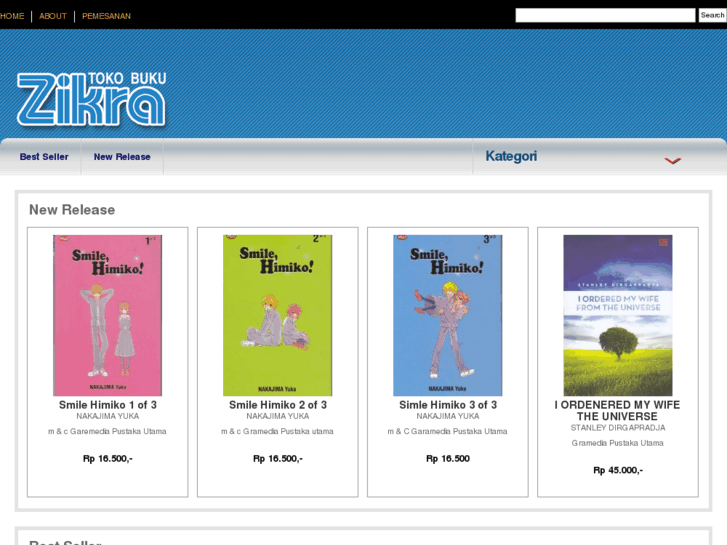Viewport: 727px width, 545px height.
Task: Click the Kategori heading label
Action: coord(511,156)
